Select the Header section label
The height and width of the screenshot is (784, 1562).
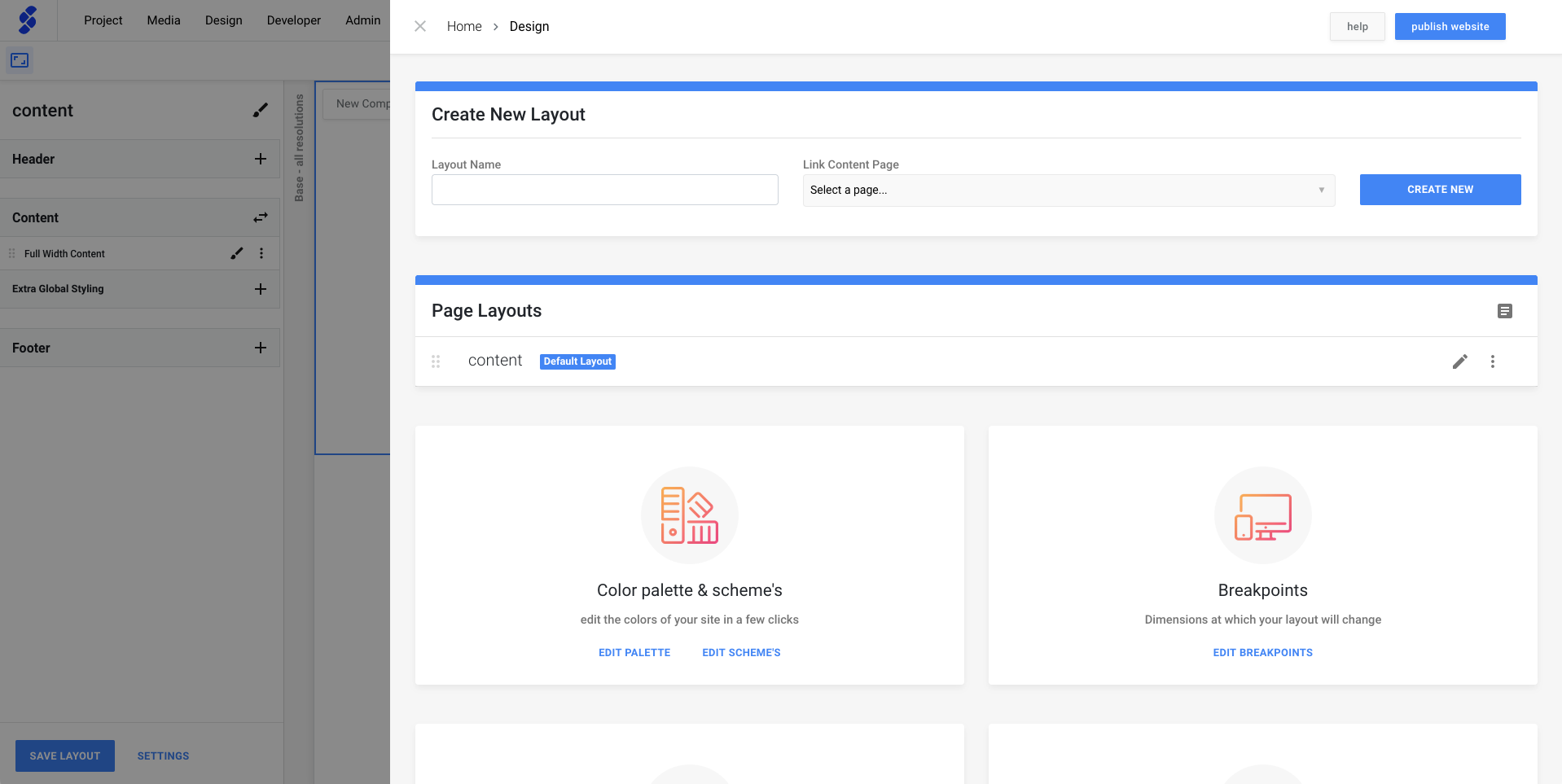[x=33, y=159]
